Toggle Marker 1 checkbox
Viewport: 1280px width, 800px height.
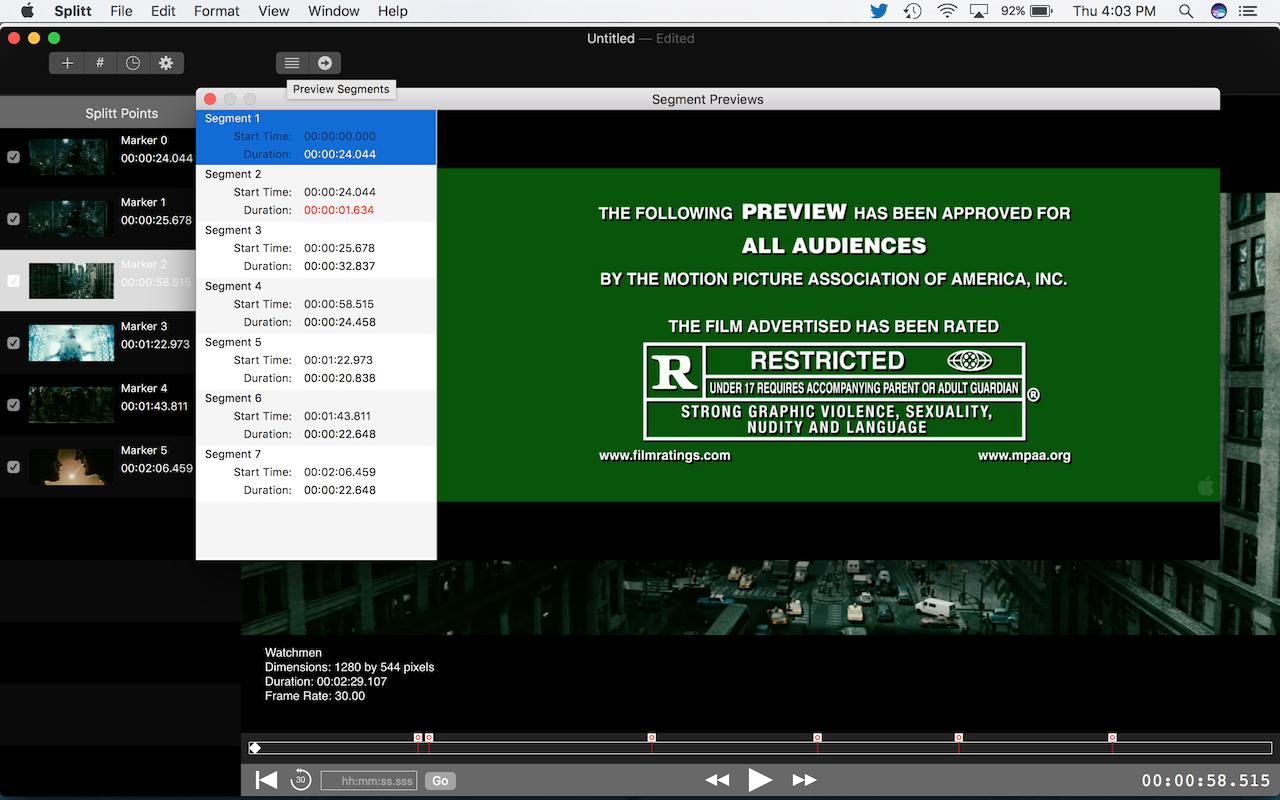coord(13,219)
